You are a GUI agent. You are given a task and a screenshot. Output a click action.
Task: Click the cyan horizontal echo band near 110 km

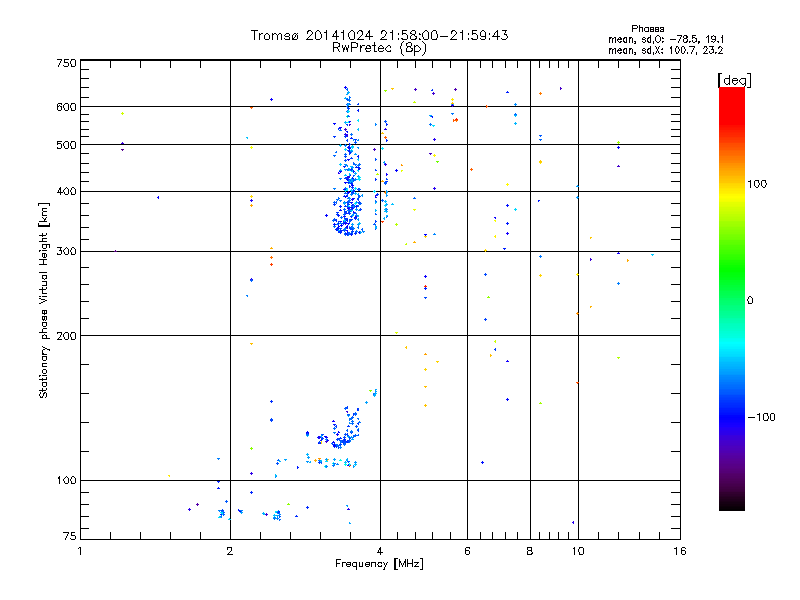click(x=333, y=462)
